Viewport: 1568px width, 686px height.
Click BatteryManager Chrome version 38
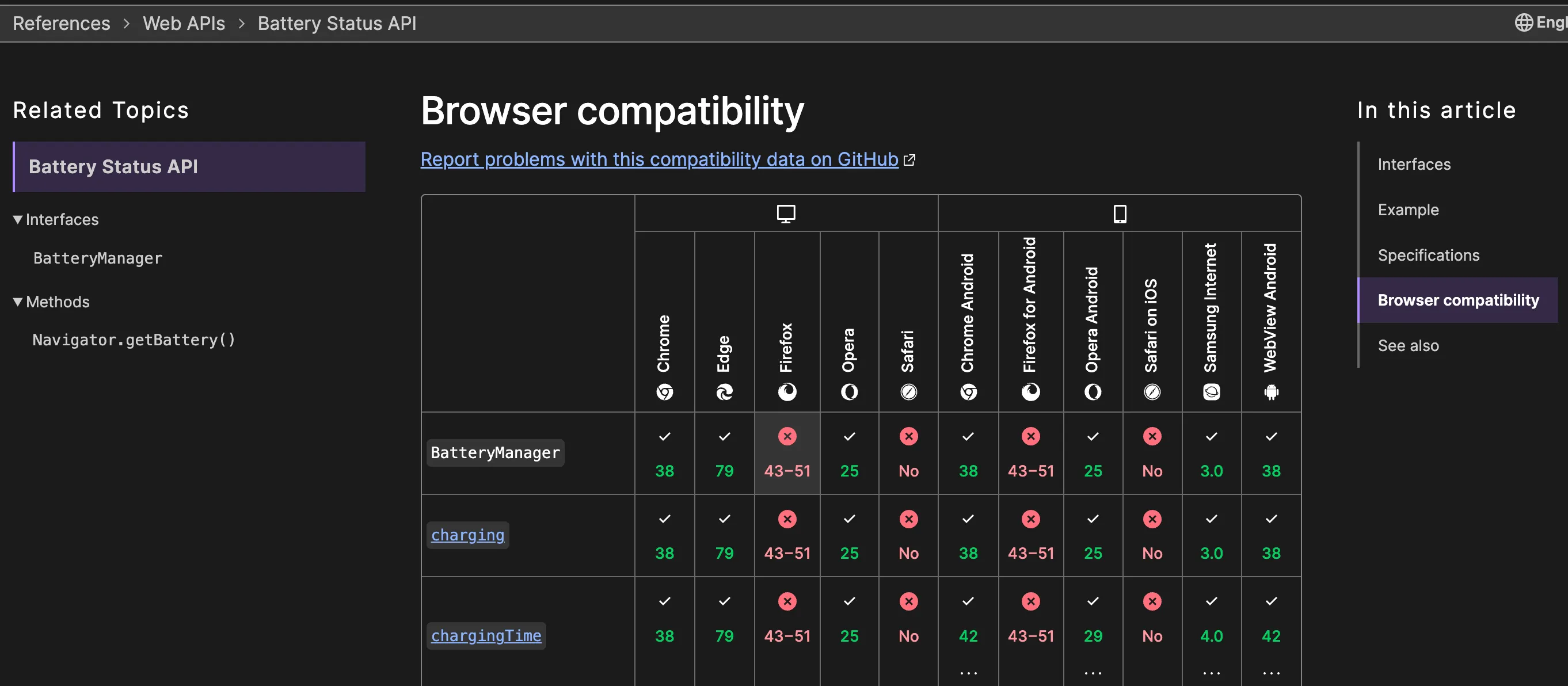pyautogui.click(x=664, y=471)
